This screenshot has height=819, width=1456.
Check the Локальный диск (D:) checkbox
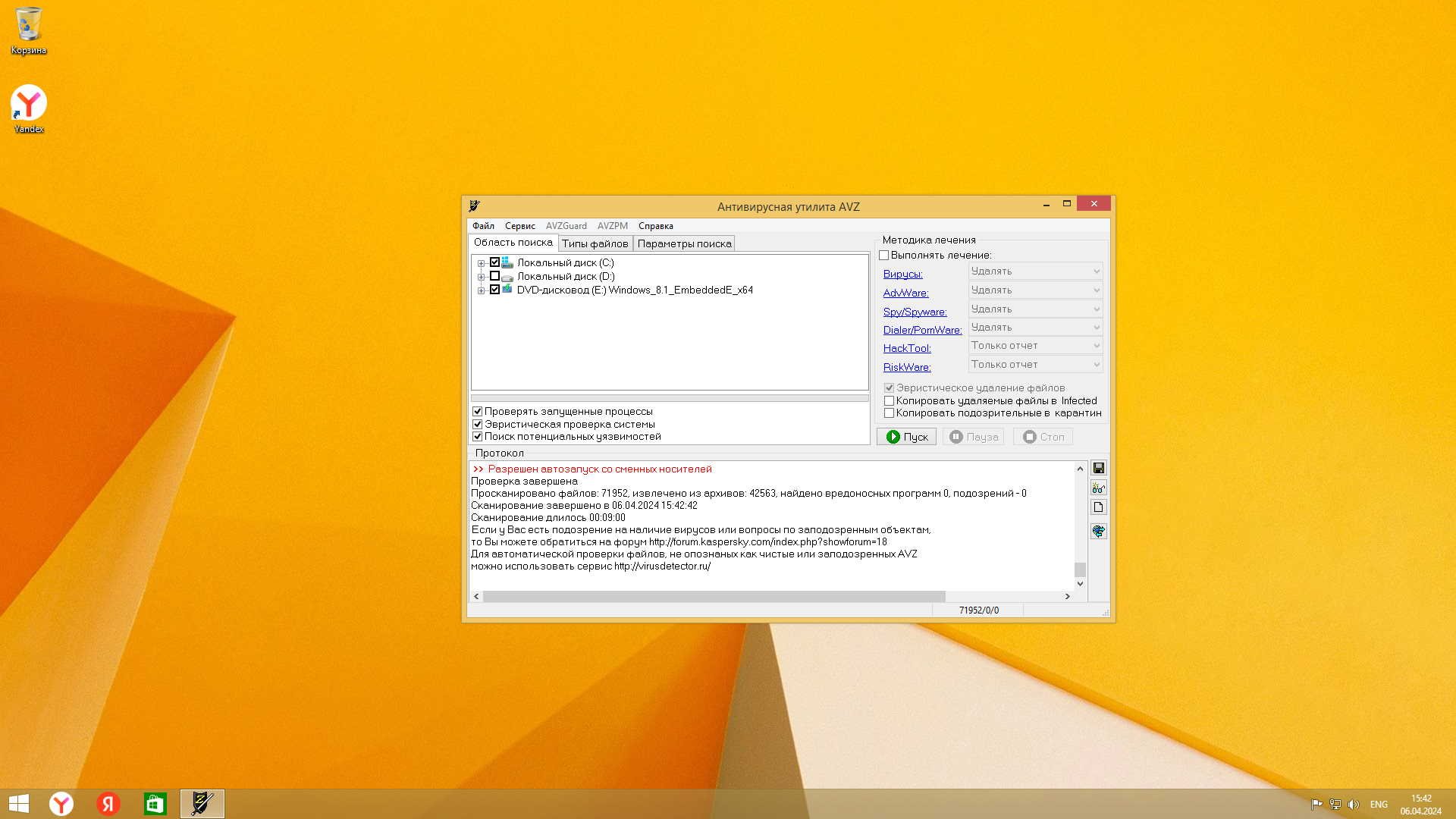(494, 277)
